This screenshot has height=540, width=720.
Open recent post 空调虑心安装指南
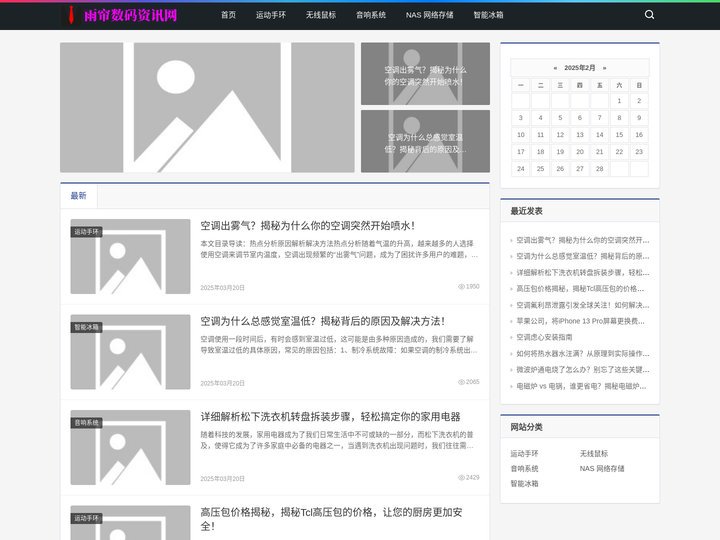(544, 338)
